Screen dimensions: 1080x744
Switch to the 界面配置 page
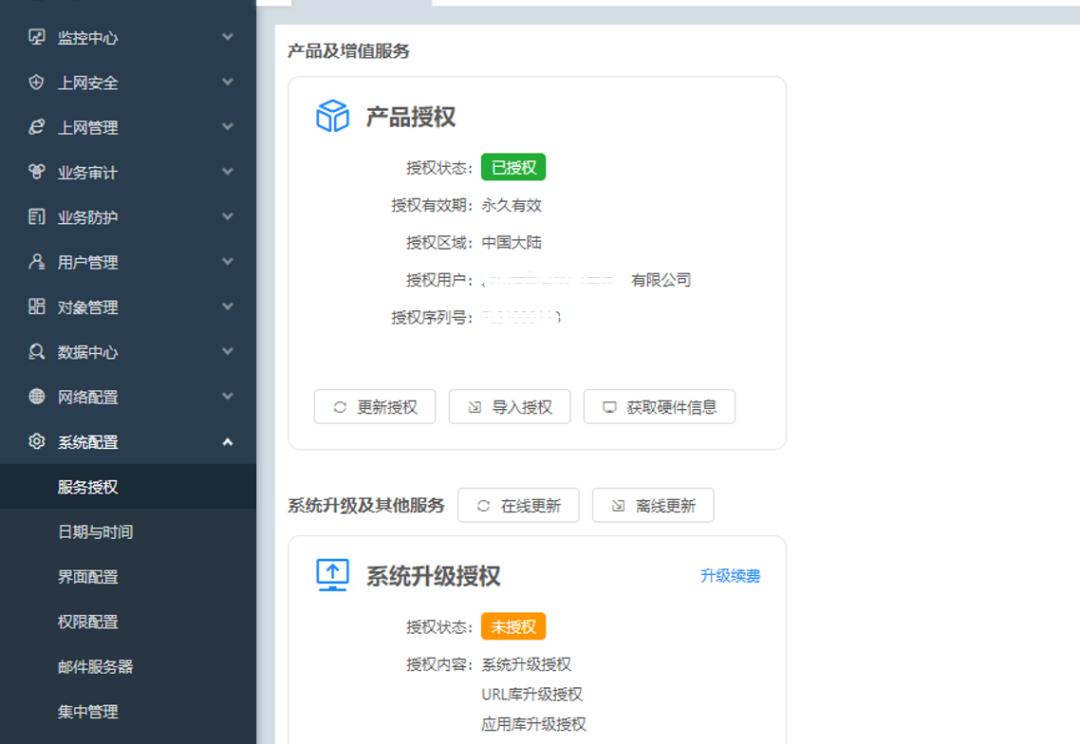[90, 577]
